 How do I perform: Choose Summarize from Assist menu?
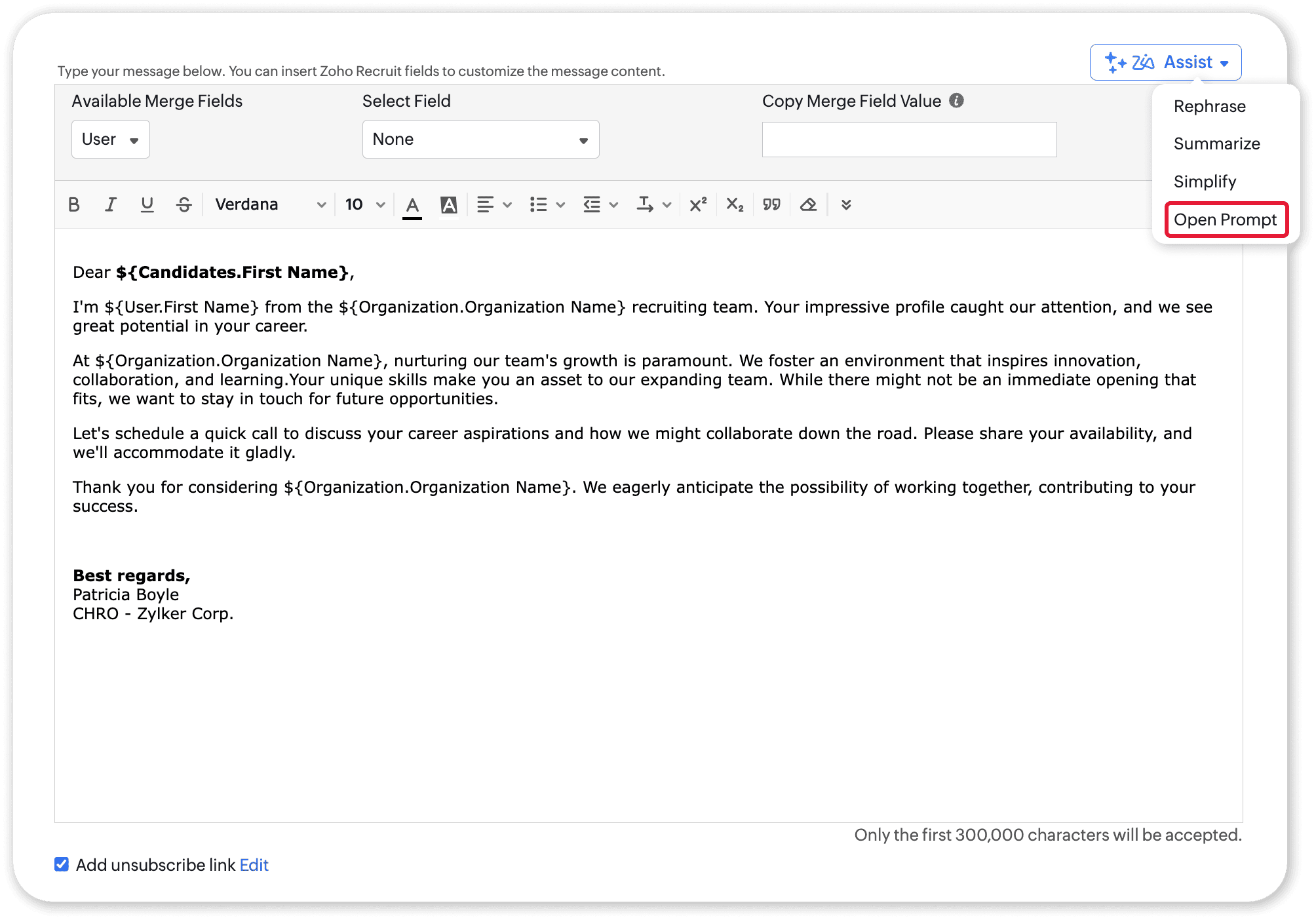(x=1216, y=144)
